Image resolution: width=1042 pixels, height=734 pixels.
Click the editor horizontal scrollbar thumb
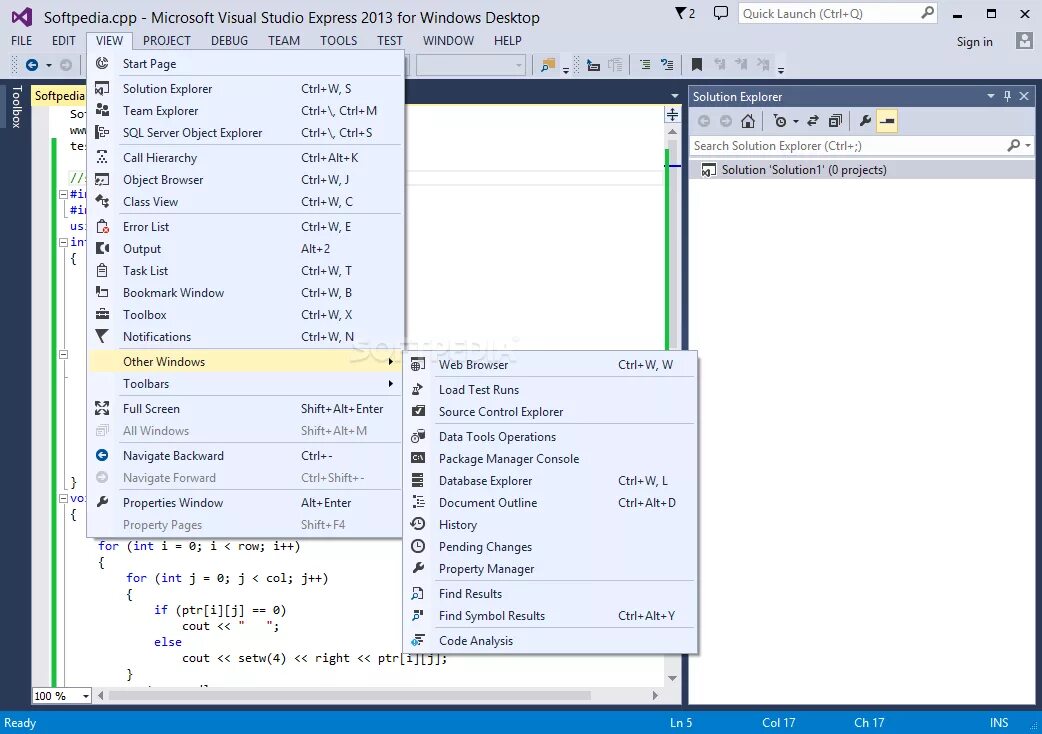coord(350,695)
